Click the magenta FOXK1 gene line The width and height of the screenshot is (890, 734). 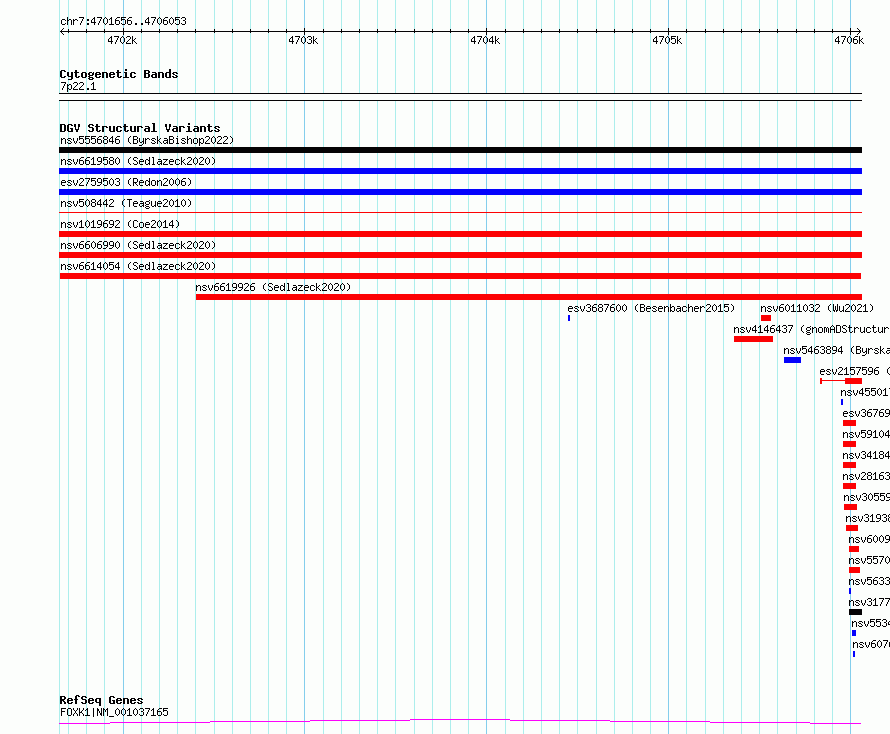click(460, 722)
